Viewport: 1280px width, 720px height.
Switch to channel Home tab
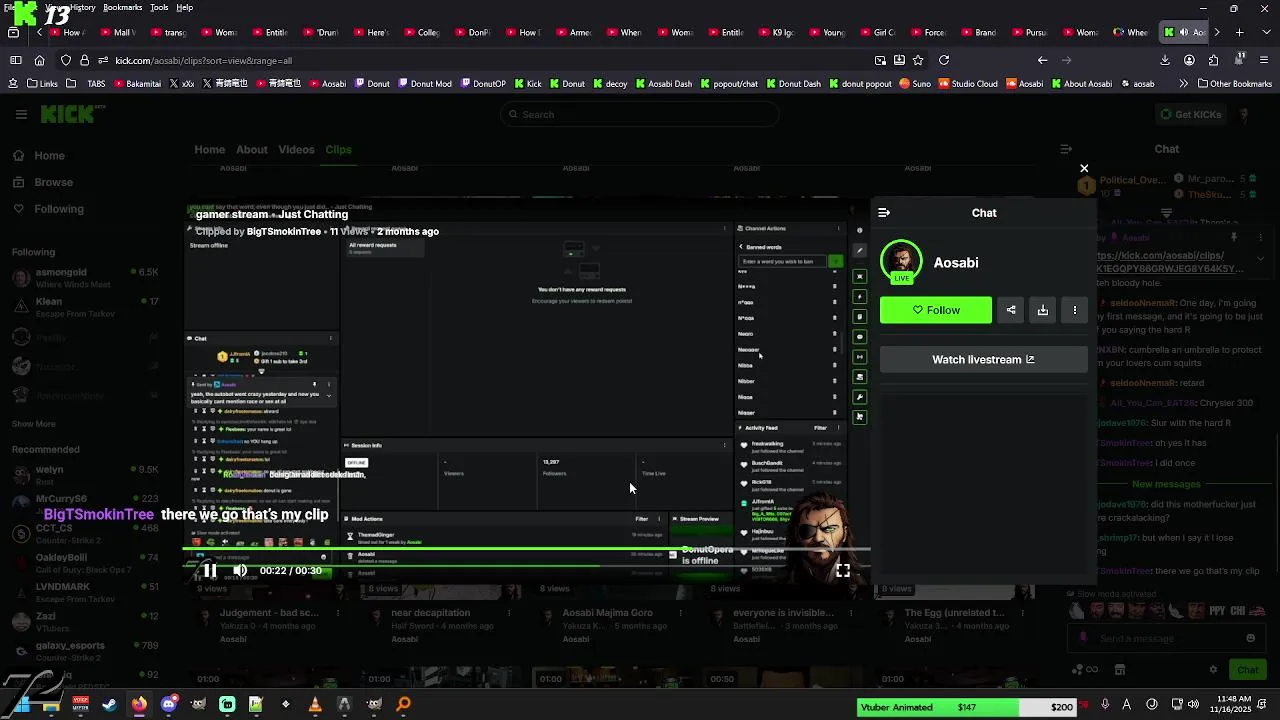point(209,150)
